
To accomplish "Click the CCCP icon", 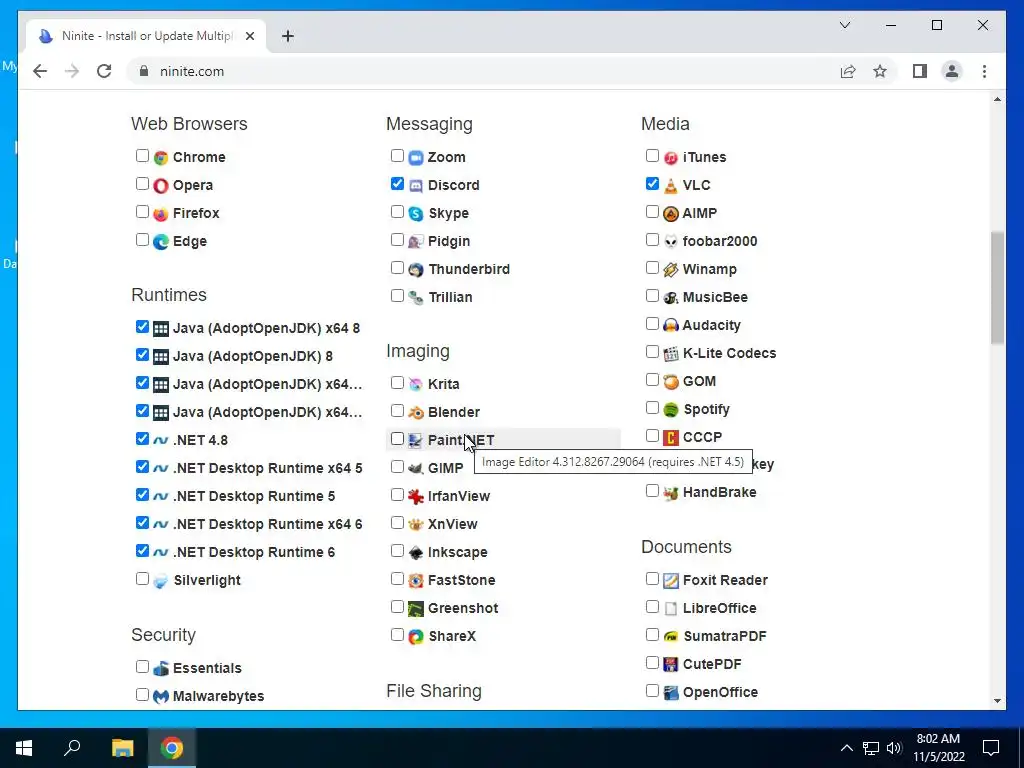I will [671, 438].
